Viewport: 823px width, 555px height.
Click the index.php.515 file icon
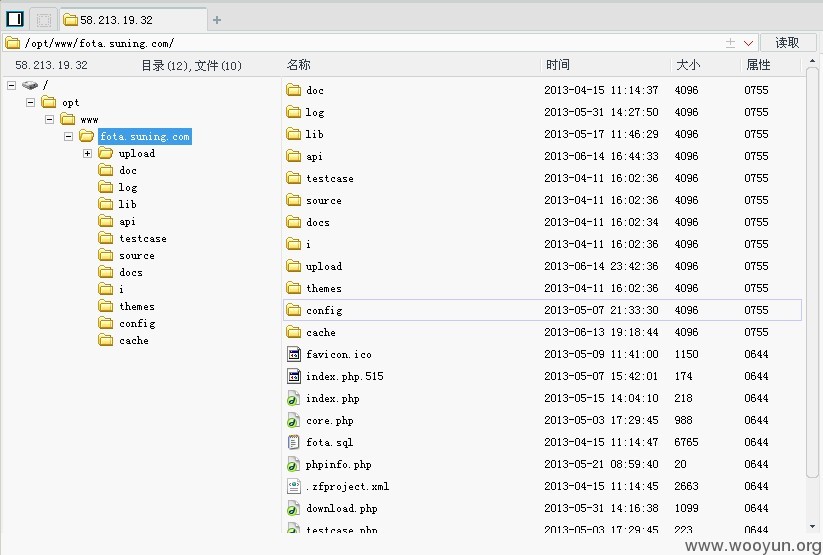294,376
